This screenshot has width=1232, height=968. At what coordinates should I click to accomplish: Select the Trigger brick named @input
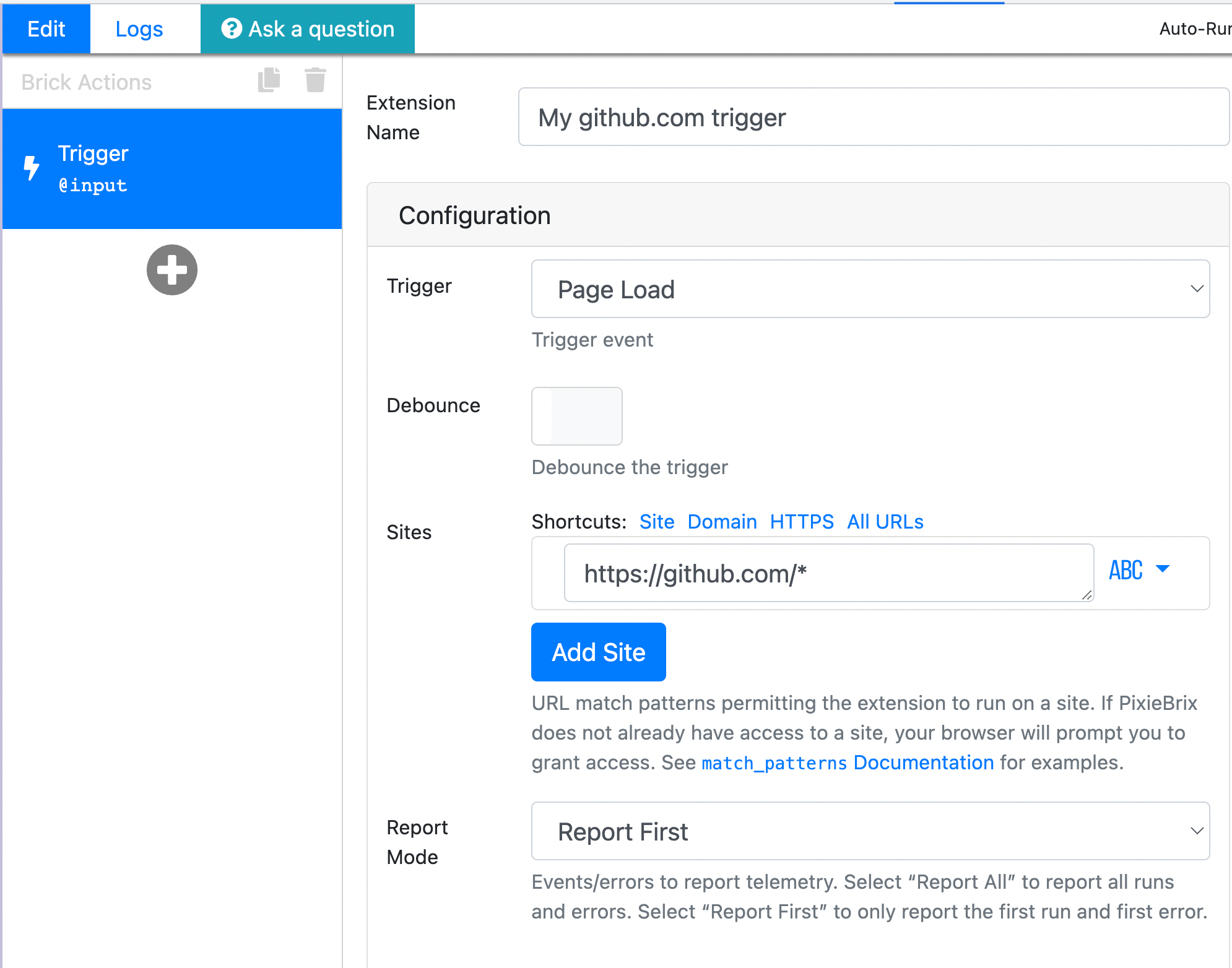(x=171, y=168)
